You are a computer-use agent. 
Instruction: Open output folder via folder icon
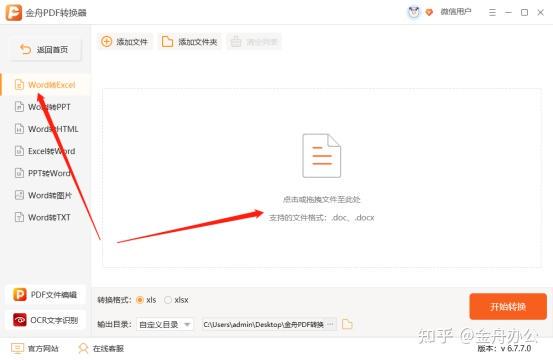tap(347, 324)
